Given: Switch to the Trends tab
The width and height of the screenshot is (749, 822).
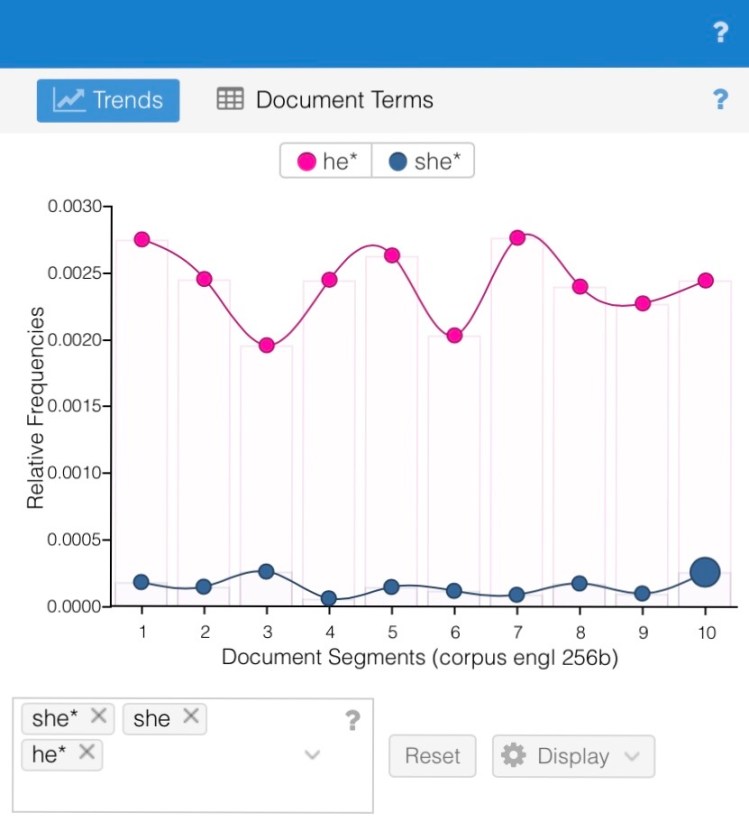Looking at the screenshot, I should [108, 100].
